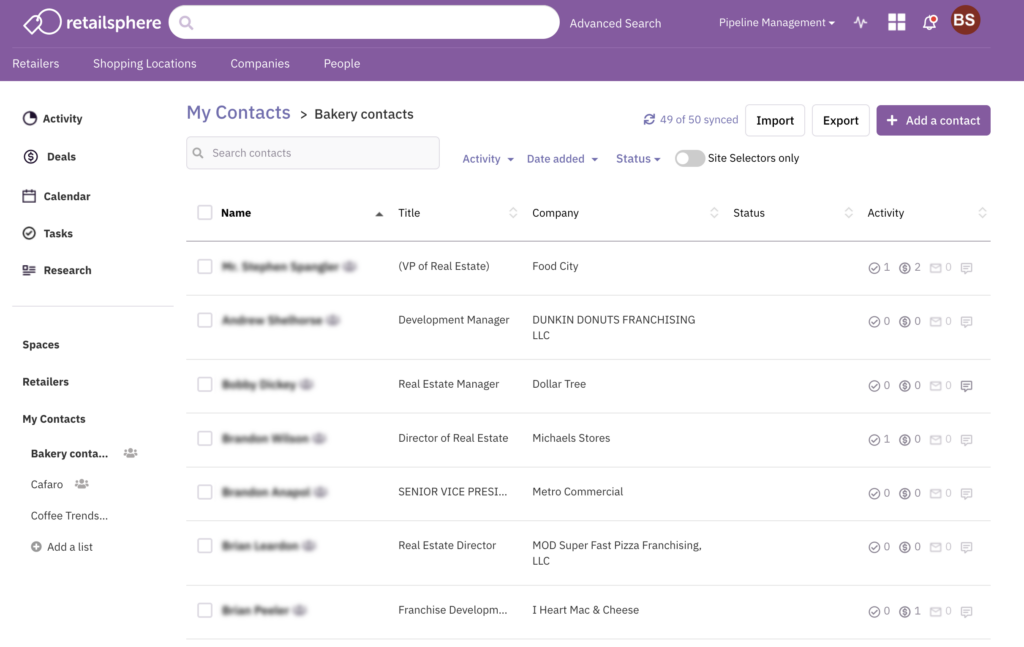Screen dimensions: 1024x647
Task: Sort contacts by Name column arrow
Action: point(379,213)
